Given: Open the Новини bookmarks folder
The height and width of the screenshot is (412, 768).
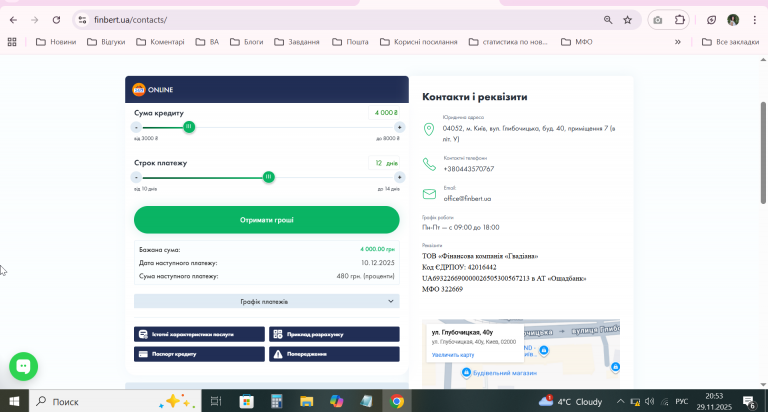Looking at the screenshot, I should tap(56, 42).
